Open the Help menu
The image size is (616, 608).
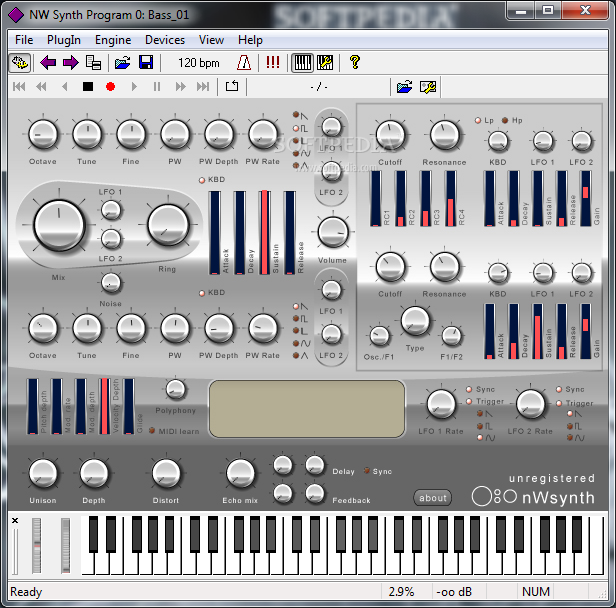250,40
